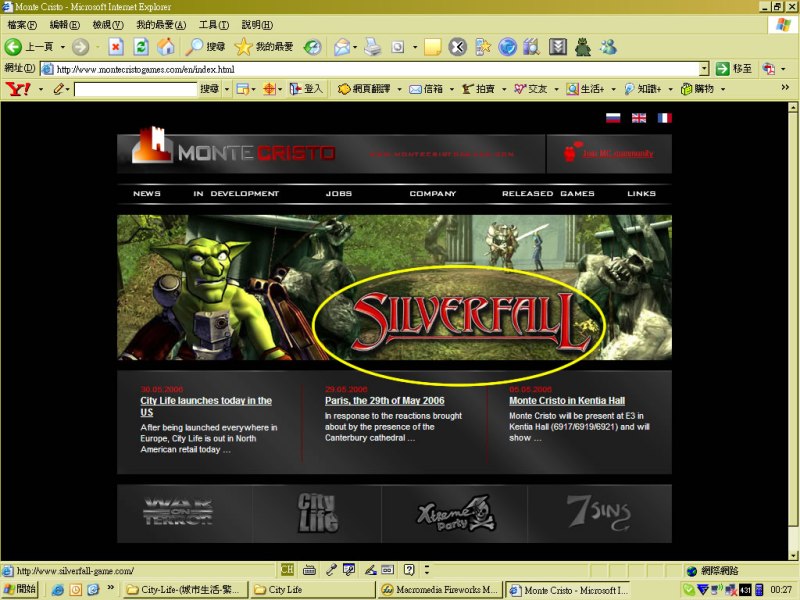Open the NEWS navigation link
The height and width of the screenshot is (600, 800).
coord(147,194)
